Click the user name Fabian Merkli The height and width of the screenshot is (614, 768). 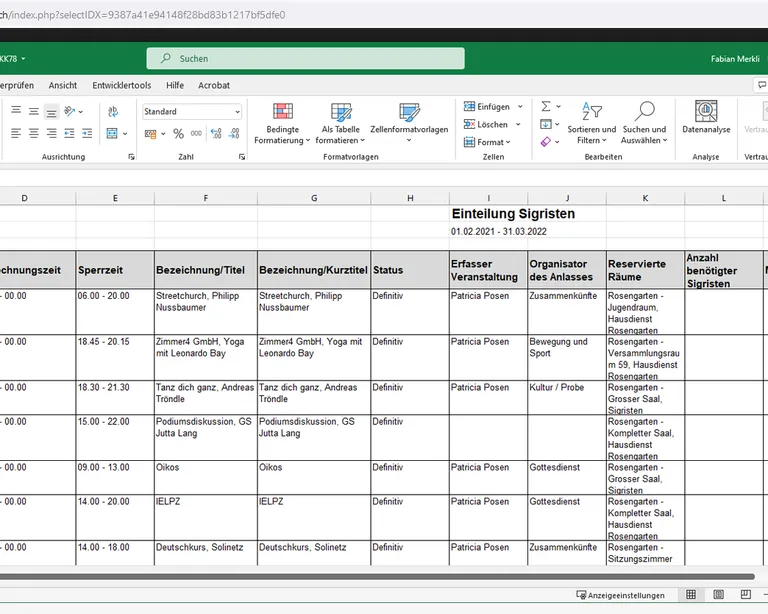(x=735, y=59)
